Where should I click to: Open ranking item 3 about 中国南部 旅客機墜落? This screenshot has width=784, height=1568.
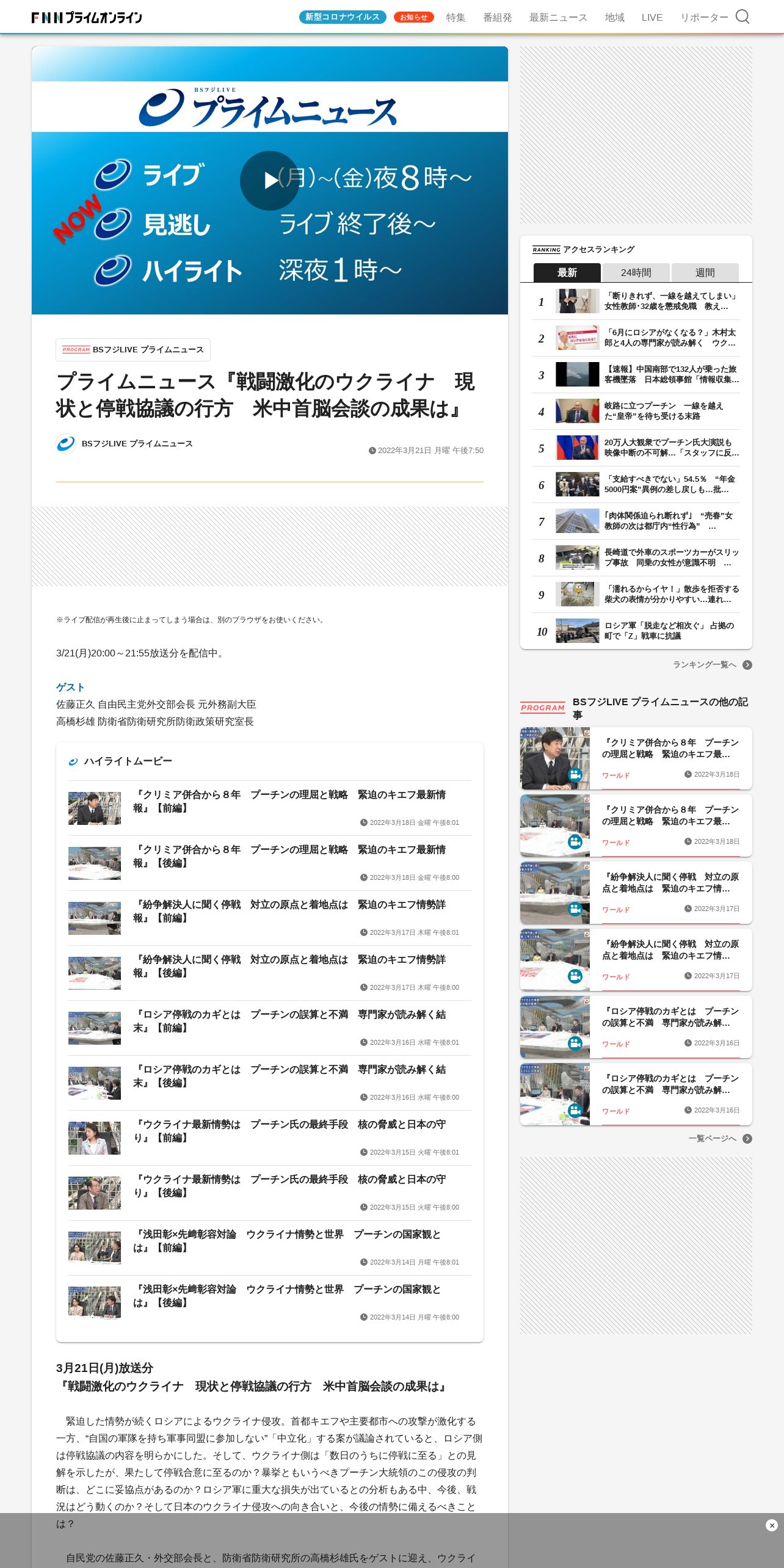(x=636, y=375)
